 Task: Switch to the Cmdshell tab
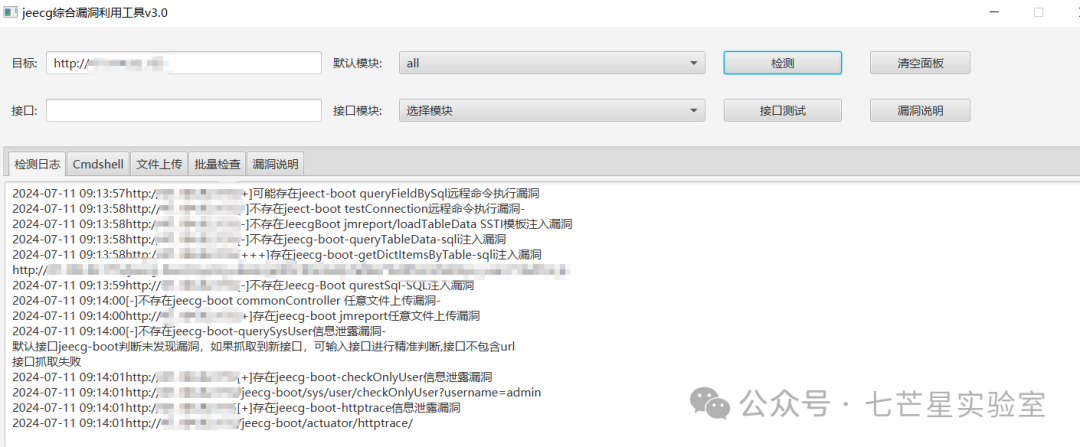pos(98,164)
